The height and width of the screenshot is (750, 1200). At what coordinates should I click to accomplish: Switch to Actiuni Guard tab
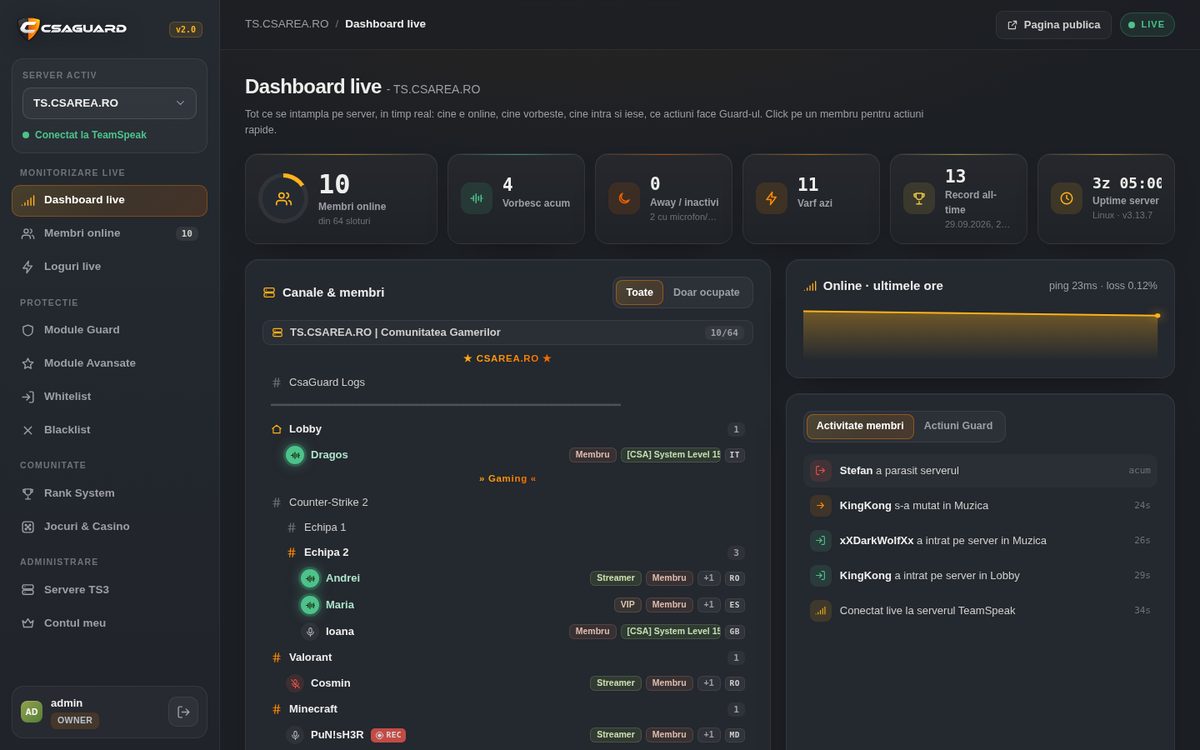click(x=958, y=426)
